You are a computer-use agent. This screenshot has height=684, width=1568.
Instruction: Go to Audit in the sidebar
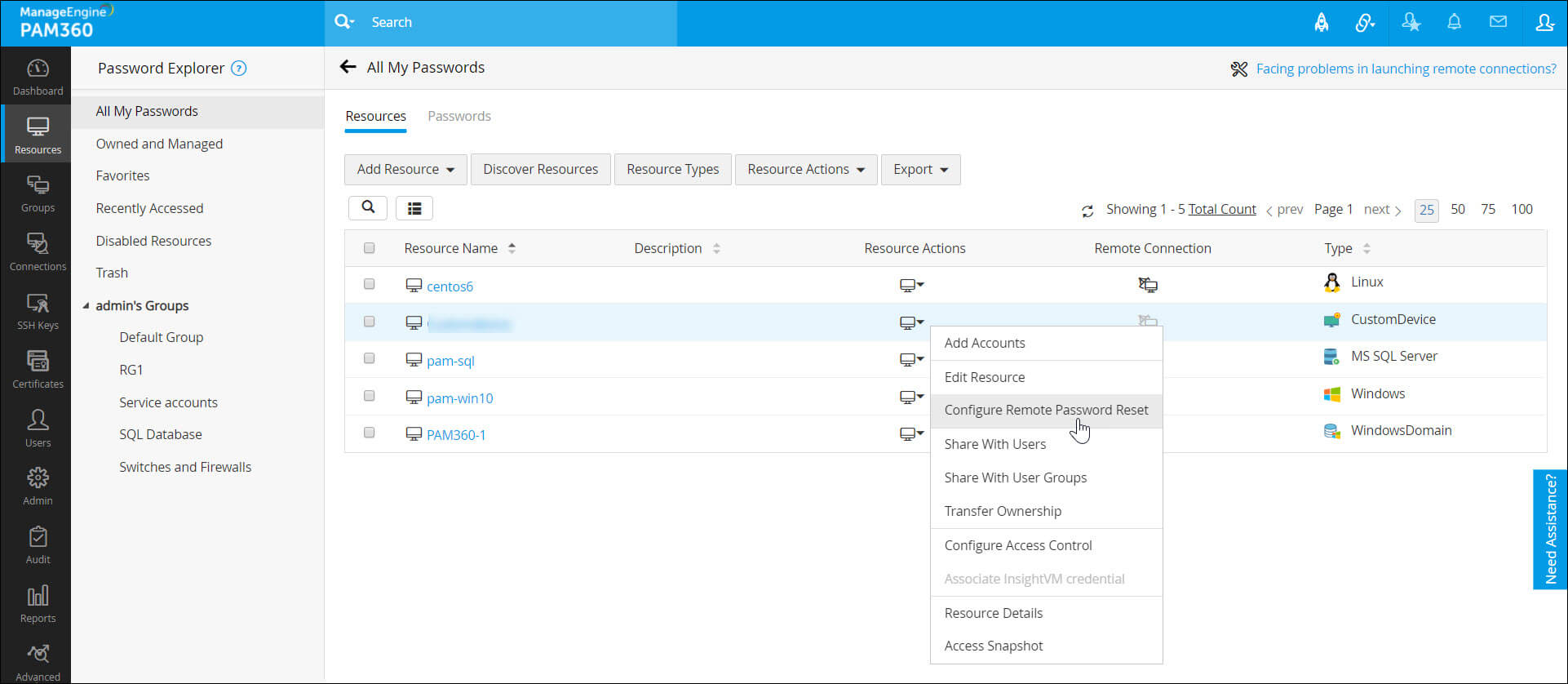(x=38, y=545)
